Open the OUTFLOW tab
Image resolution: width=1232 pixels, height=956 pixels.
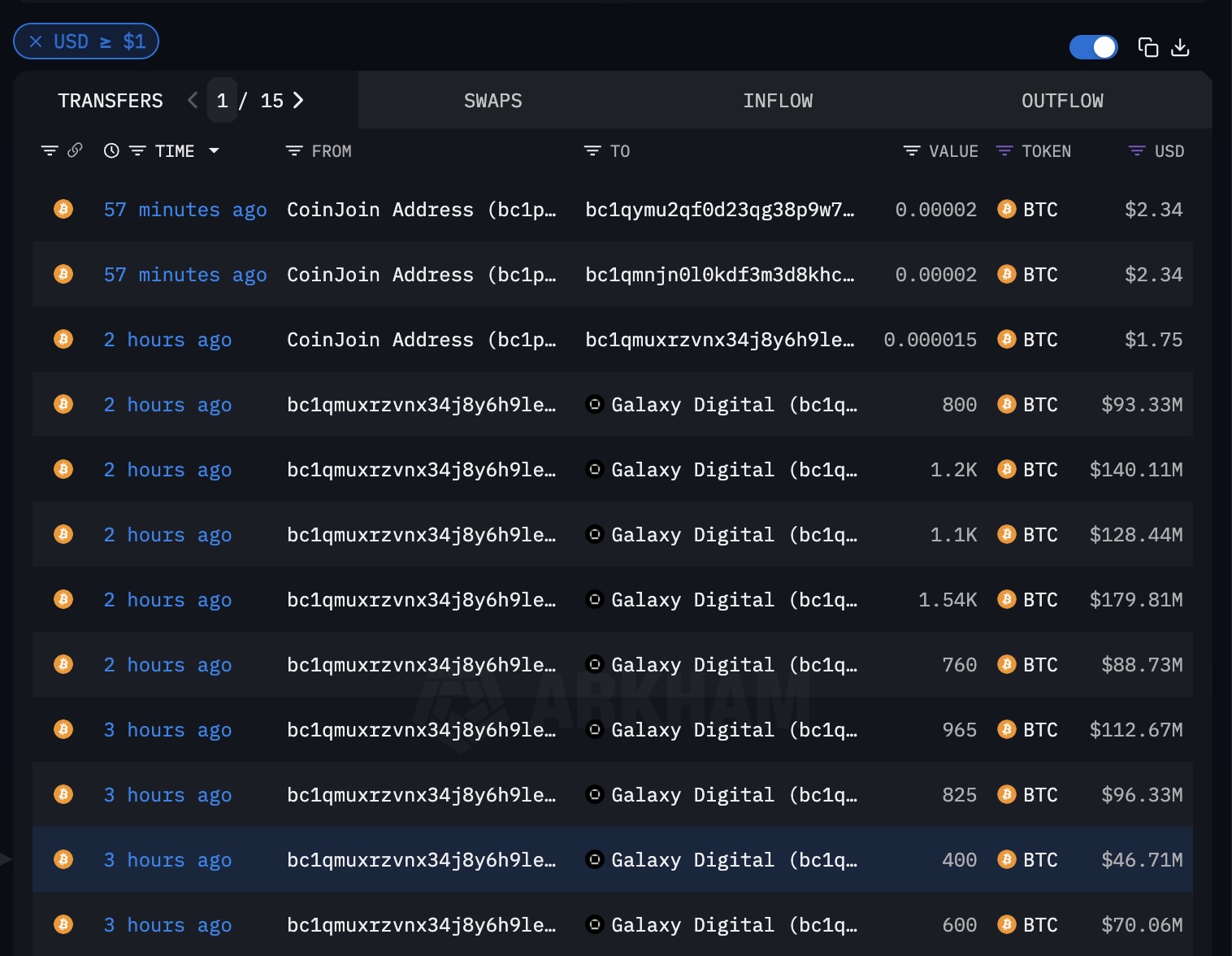tap(1062, 101)
